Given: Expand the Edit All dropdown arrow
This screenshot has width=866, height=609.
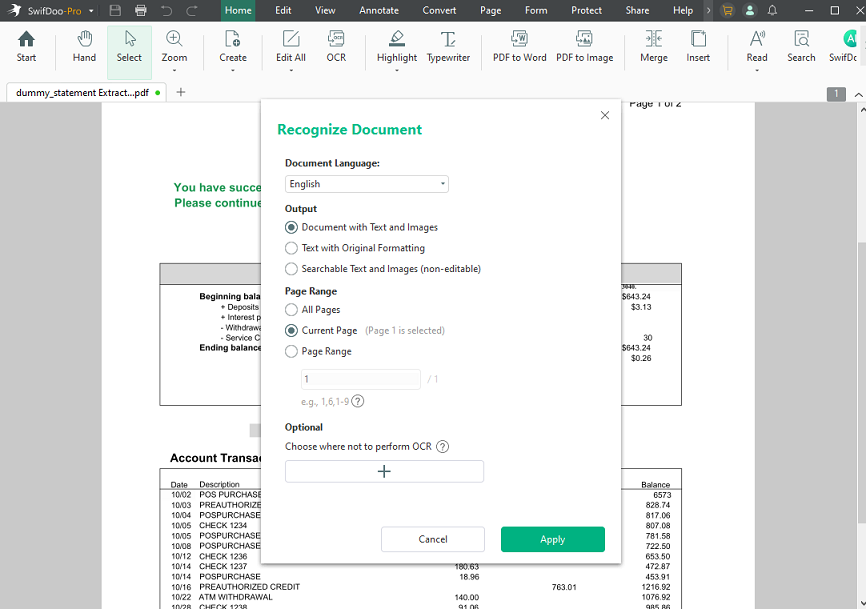Looking at the screenshot, I should point(291,71).
